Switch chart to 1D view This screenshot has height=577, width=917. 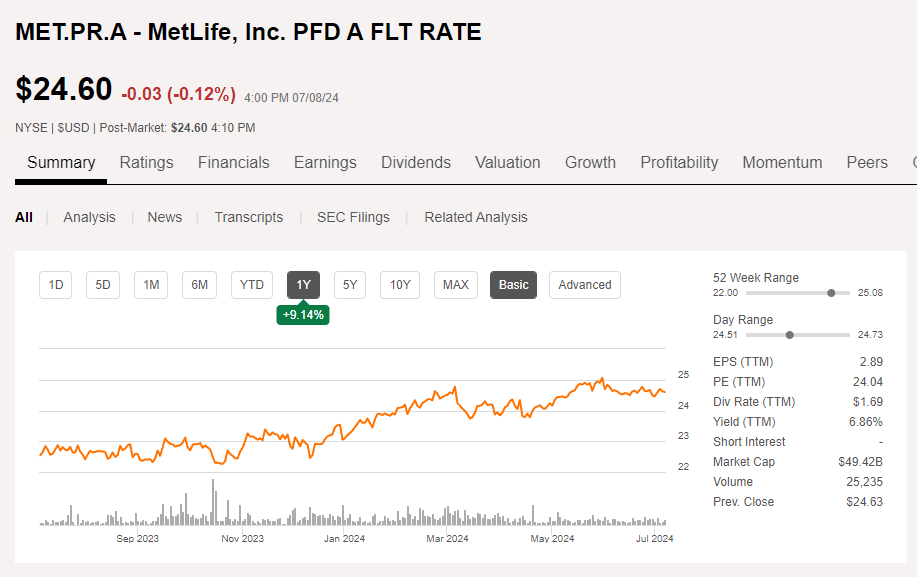tap(55, 284)
